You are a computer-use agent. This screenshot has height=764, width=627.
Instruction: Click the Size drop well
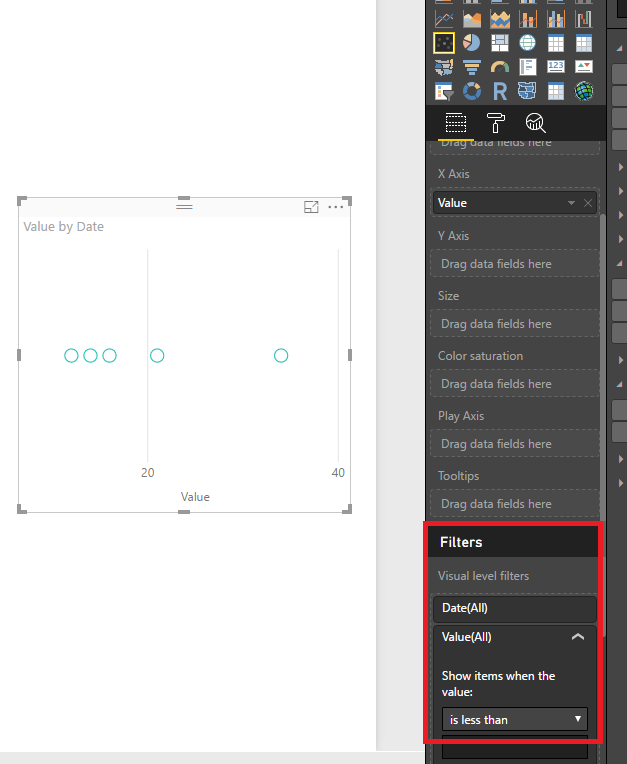pos(515,324)
